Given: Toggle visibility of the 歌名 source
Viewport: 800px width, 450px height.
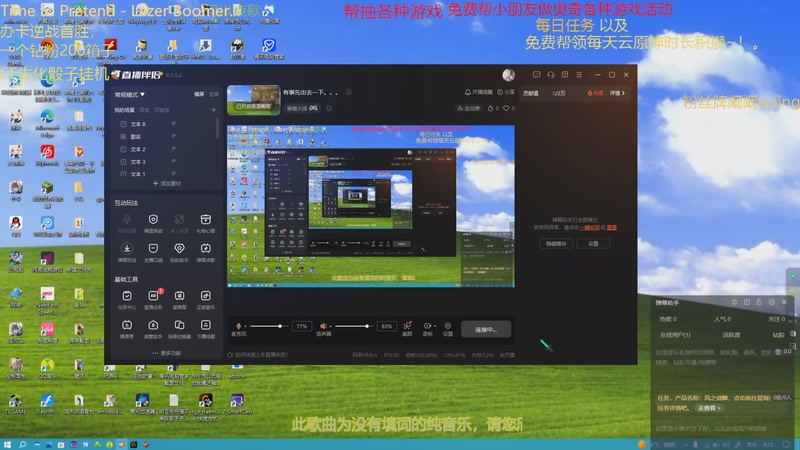Looking at the screenshot, I should [174, 136].
